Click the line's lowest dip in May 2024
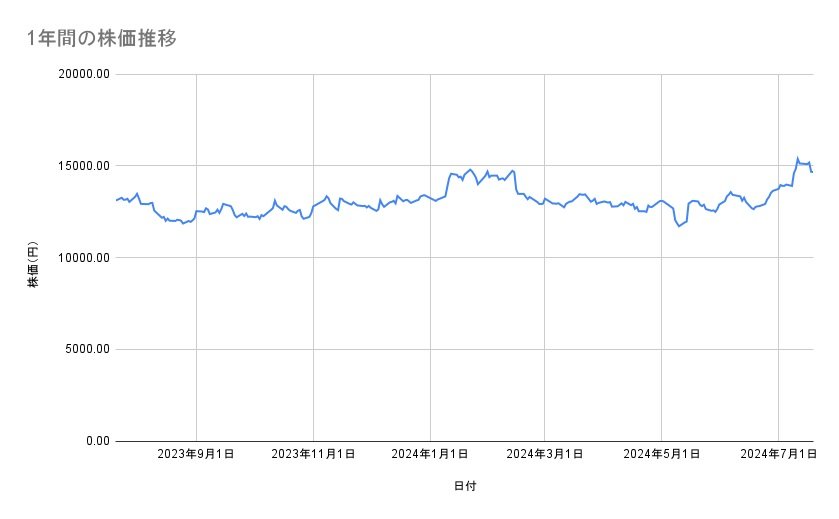This screenshot has height=519, width=839. pos(679,226)
